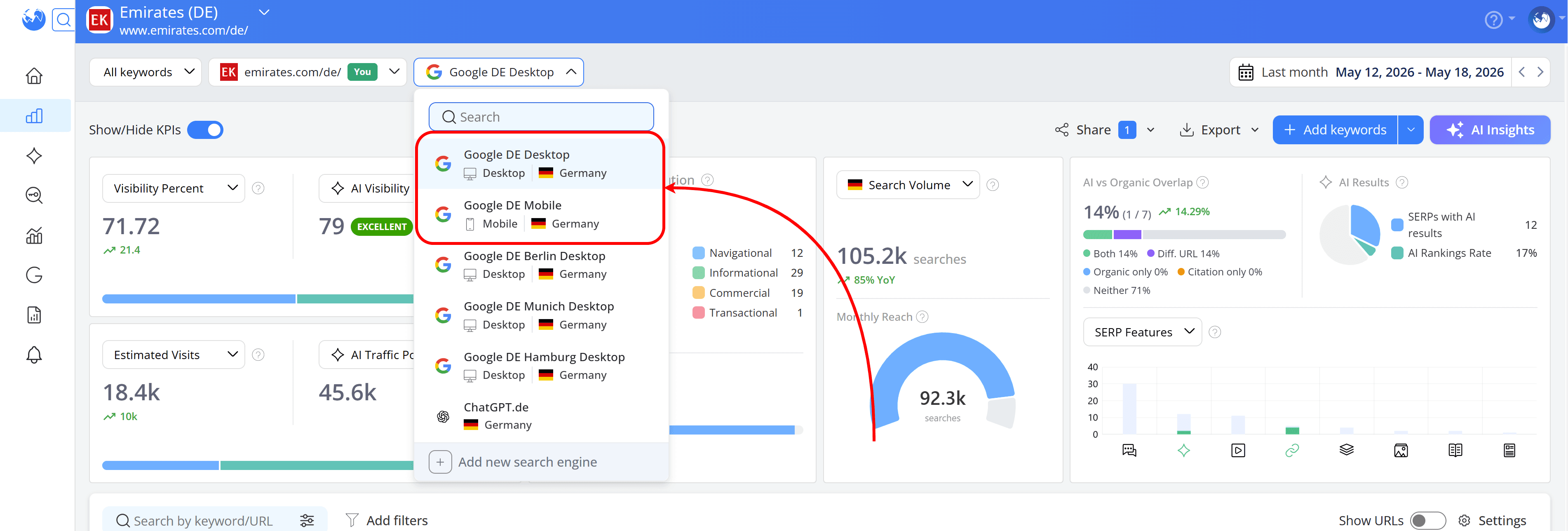
Task: Focus the search engine Search field
Action: 541,117
